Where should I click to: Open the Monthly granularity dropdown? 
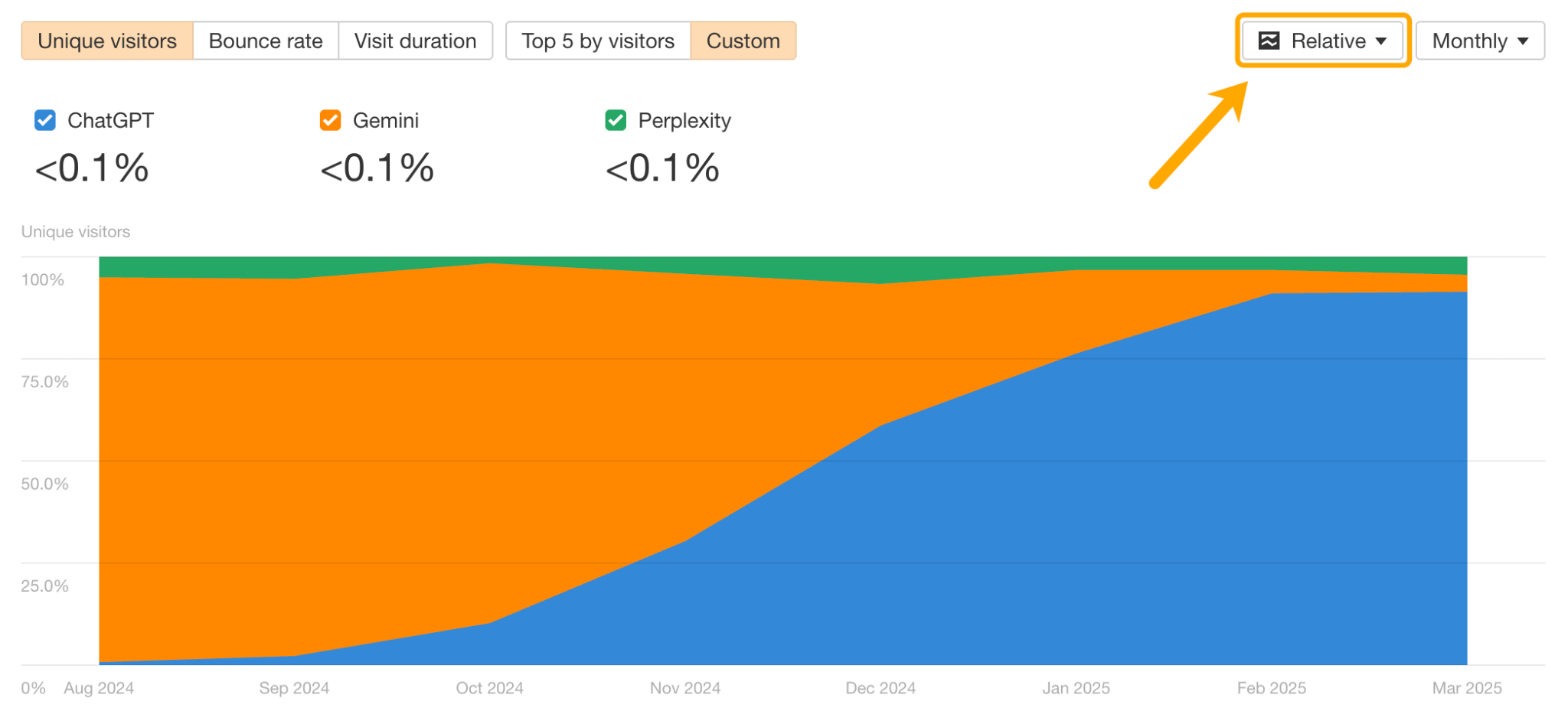click(1479, 41)
